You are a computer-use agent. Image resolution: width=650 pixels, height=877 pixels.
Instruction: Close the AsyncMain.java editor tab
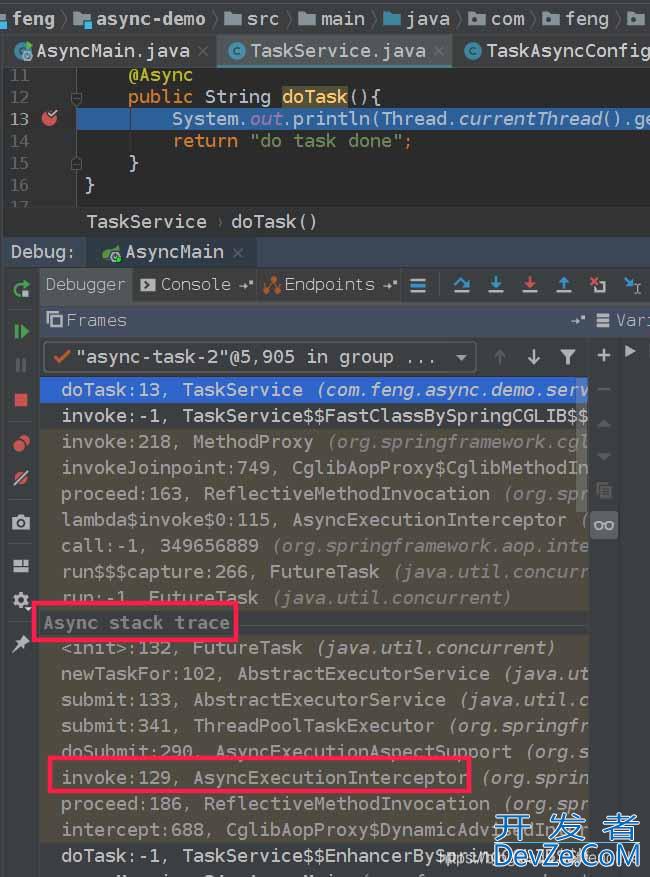204,51
